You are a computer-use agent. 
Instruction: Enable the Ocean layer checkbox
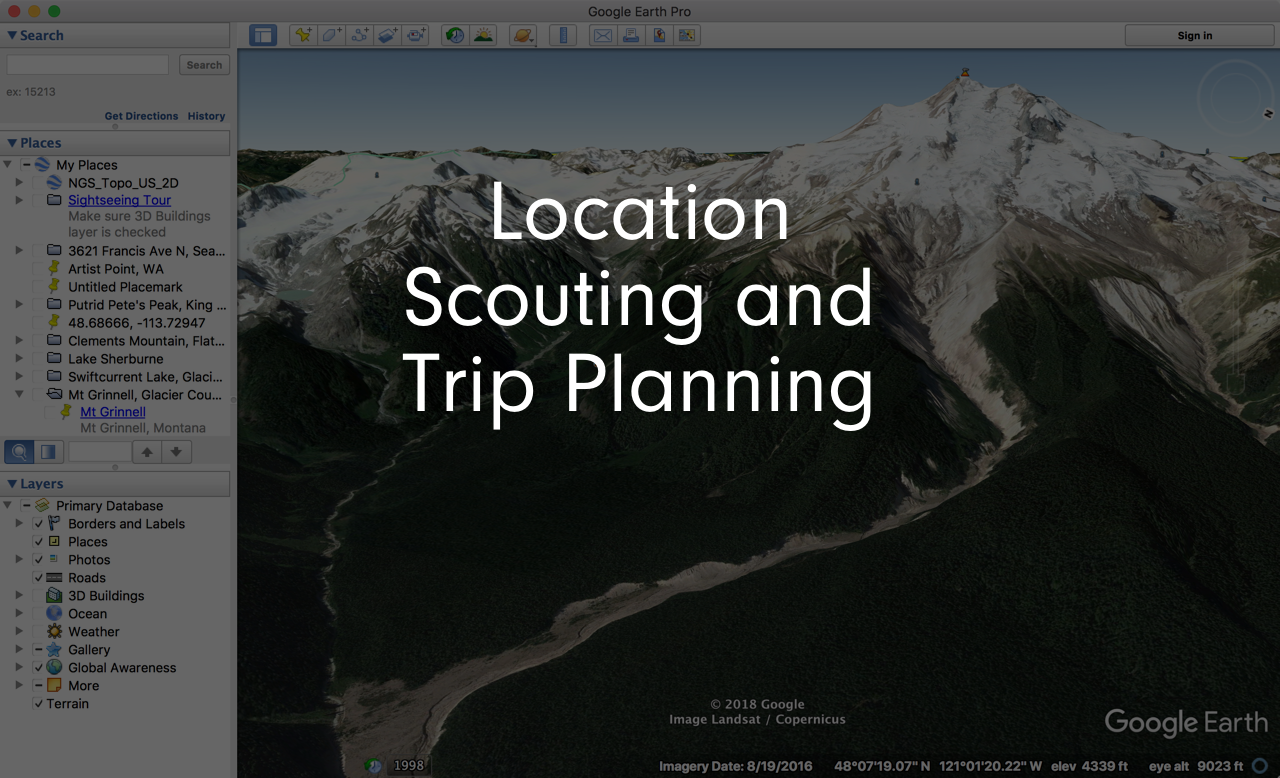point(39,614)
